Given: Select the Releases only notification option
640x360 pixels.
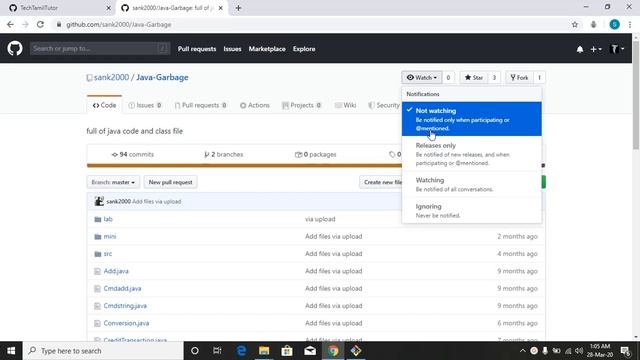Looking at the screenshot, I should pyautogui.click(x=471, y=153).
